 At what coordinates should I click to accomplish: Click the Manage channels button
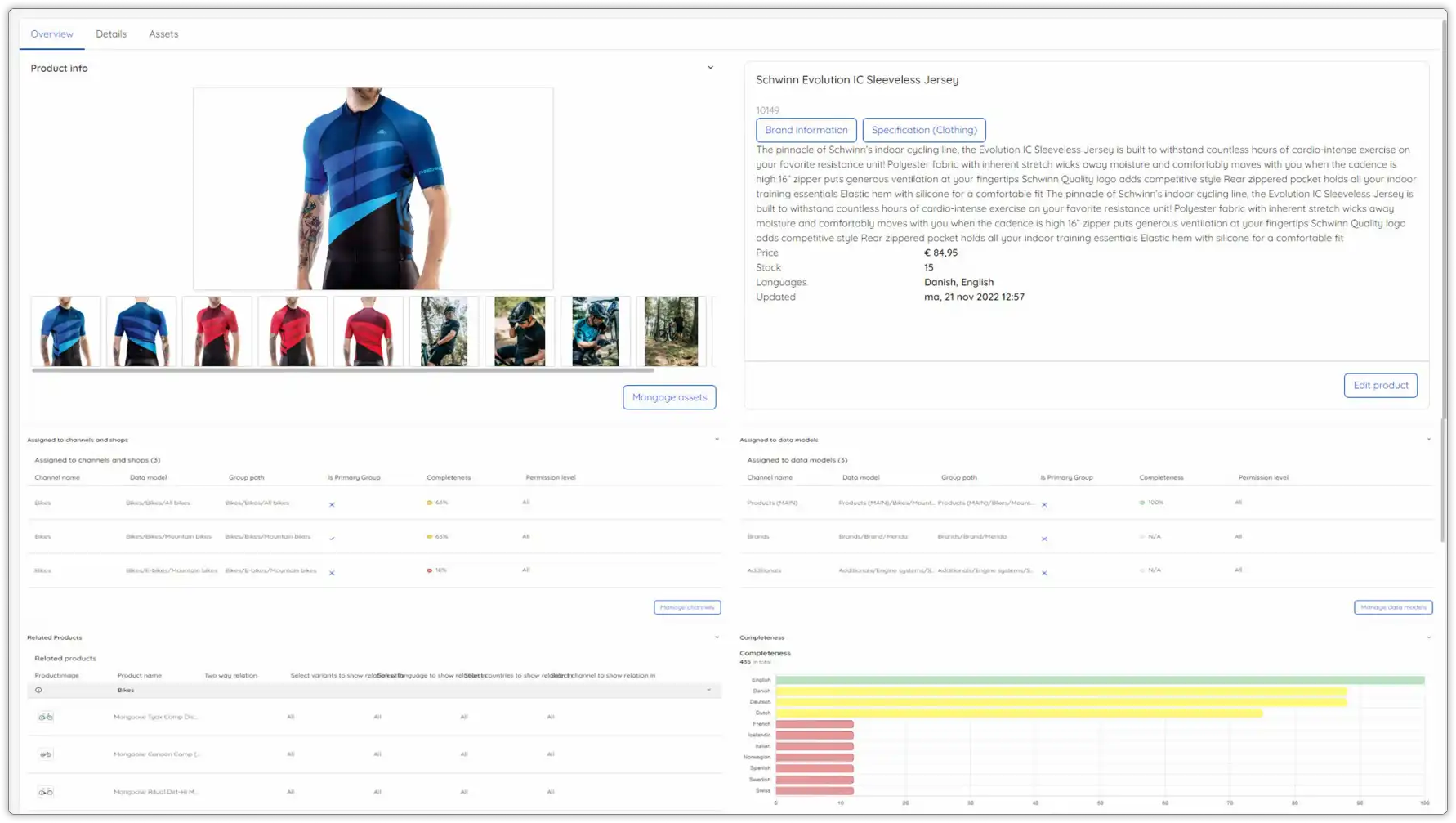[x=687, y=607]
